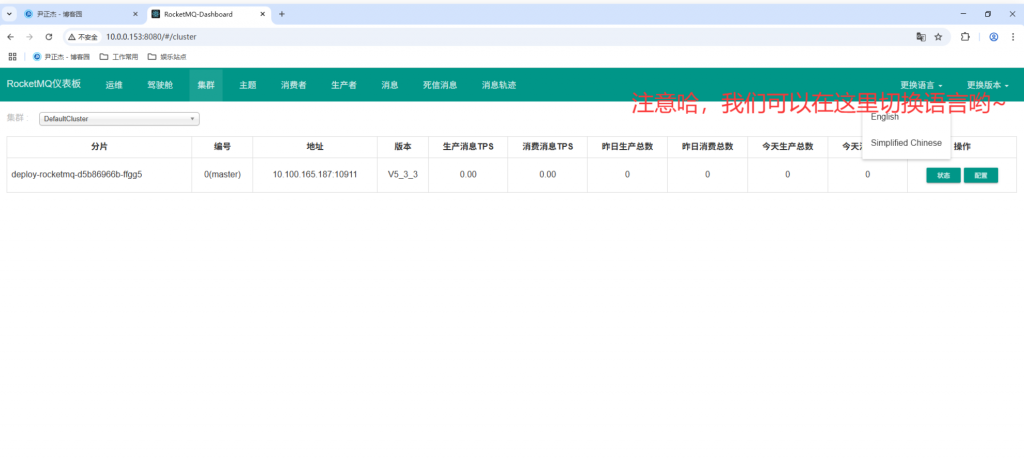Viewport: 1024px width, 461px height.
Task: Open the 生产者 menu item
Action: point(344,85)
